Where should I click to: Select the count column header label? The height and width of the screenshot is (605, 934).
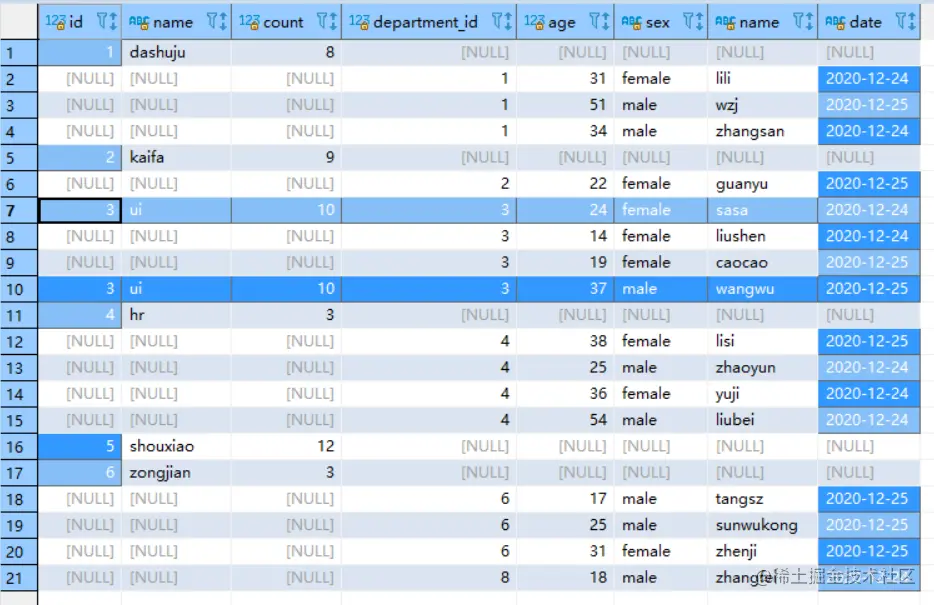[x=283, y=22]
